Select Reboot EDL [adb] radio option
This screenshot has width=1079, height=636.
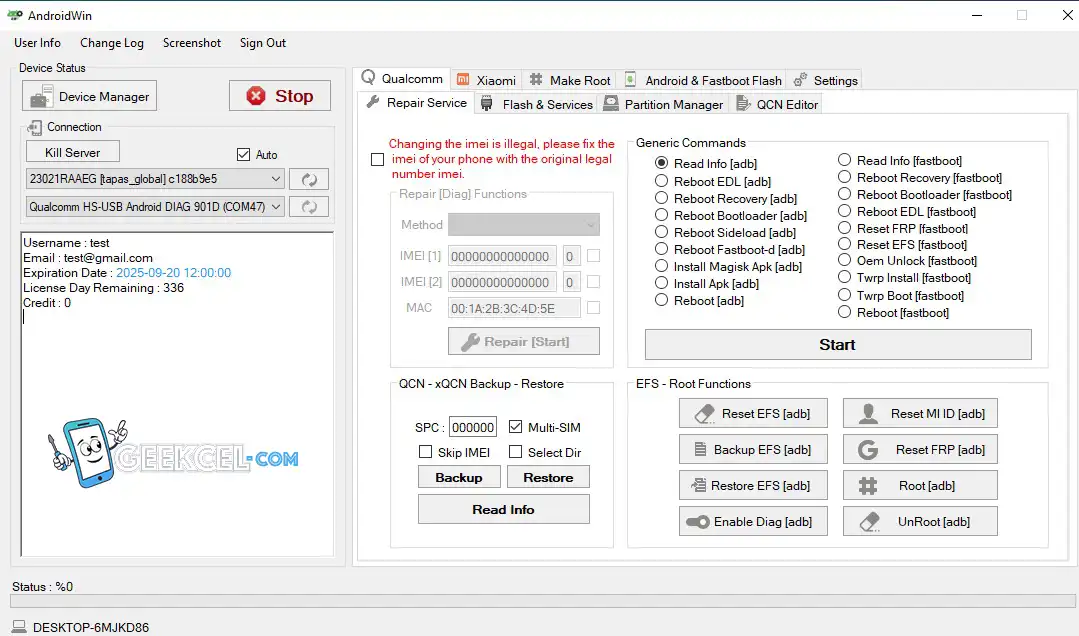(662, 181)
